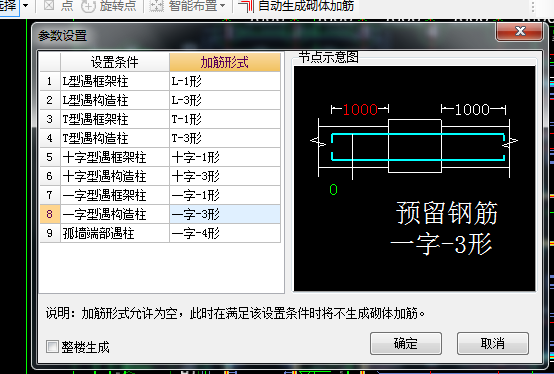
Task: Click the L-1形 cell
Action: [225, 81]
